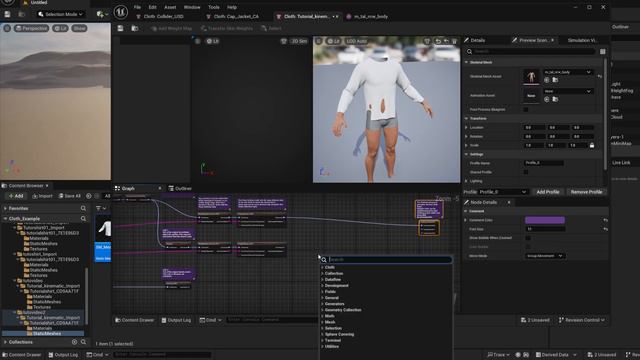
Task: Open the preview viewport options menu icon
Action: pyautogui.click(x=318, y=41)
